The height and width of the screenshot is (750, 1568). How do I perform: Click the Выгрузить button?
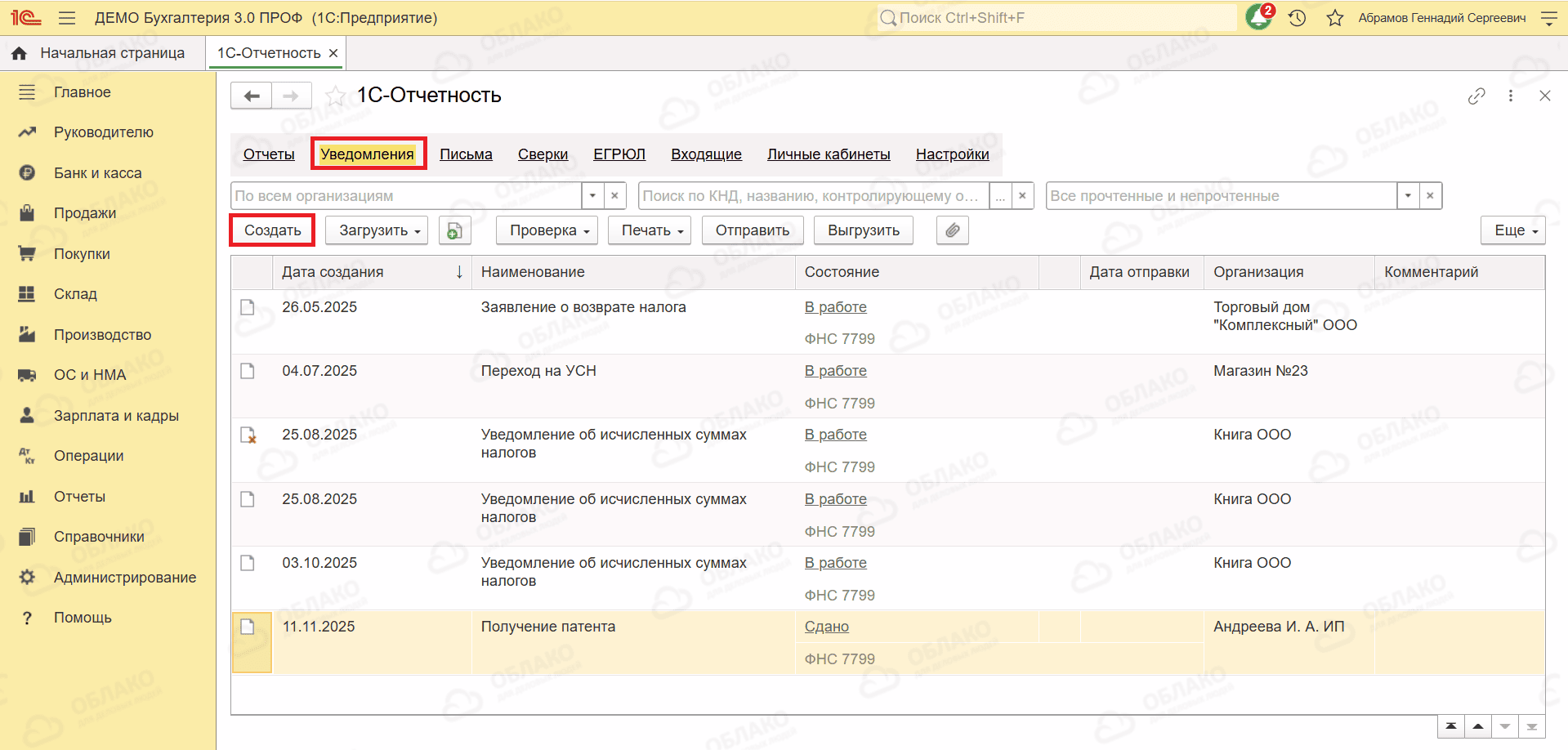(864, 230)
